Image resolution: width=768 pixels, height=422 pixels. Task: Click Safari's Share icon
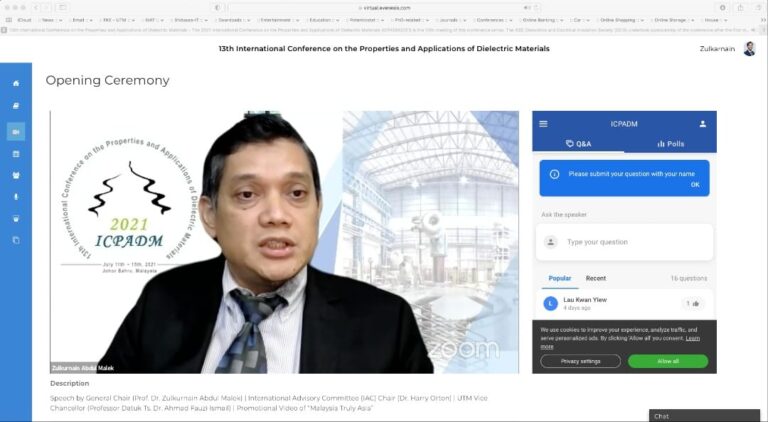click(x=740, y=8)
